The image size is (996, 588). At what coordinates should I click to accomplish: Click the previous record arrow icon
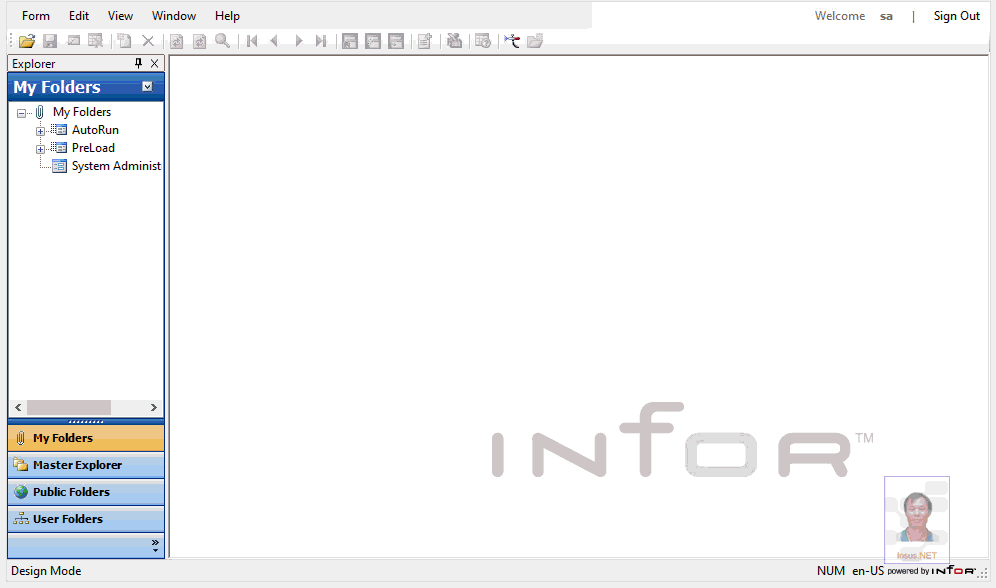[274, 41]
